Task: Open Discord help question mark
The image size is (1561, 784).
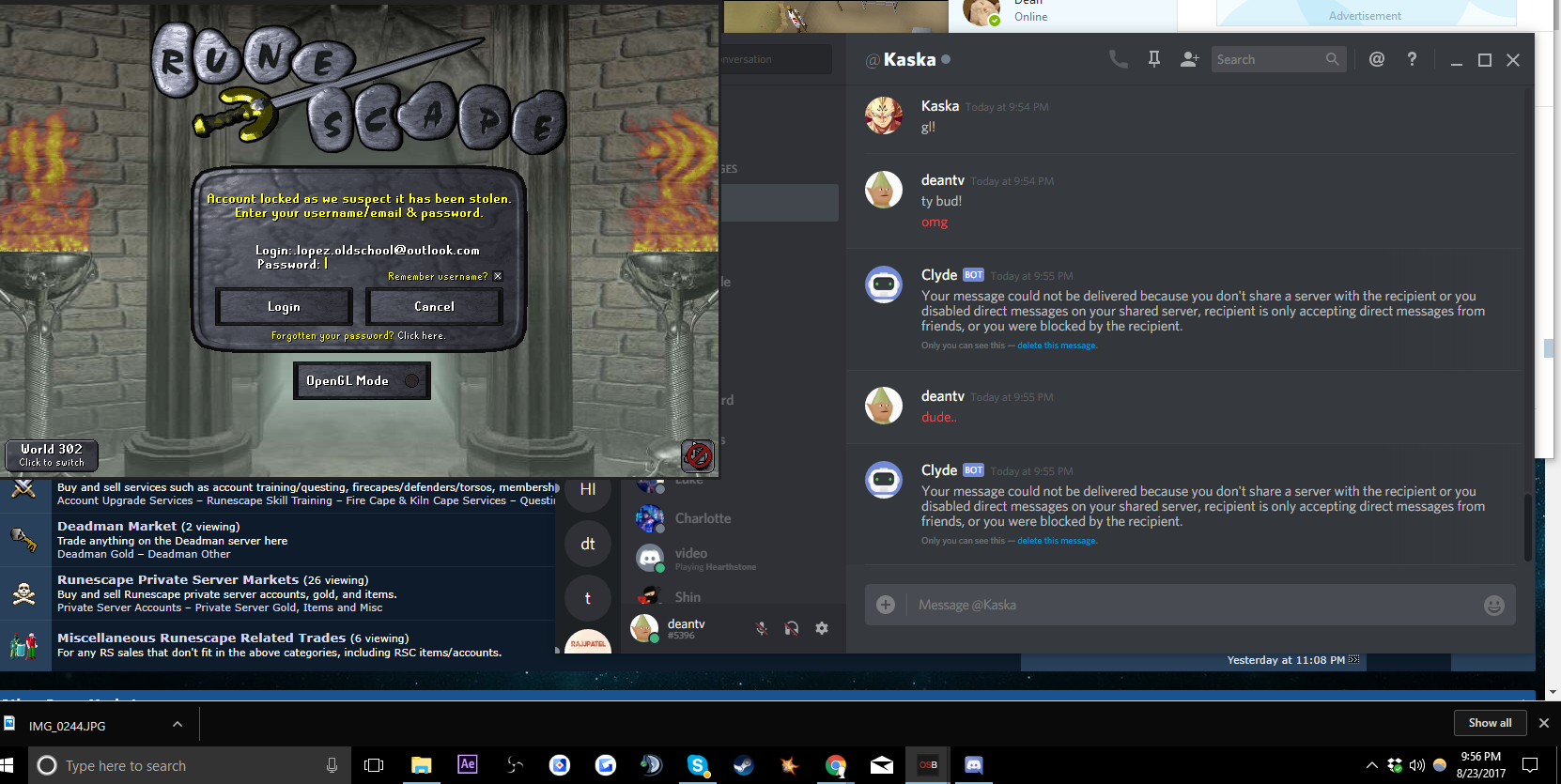Action: (x=1412, y=59)
